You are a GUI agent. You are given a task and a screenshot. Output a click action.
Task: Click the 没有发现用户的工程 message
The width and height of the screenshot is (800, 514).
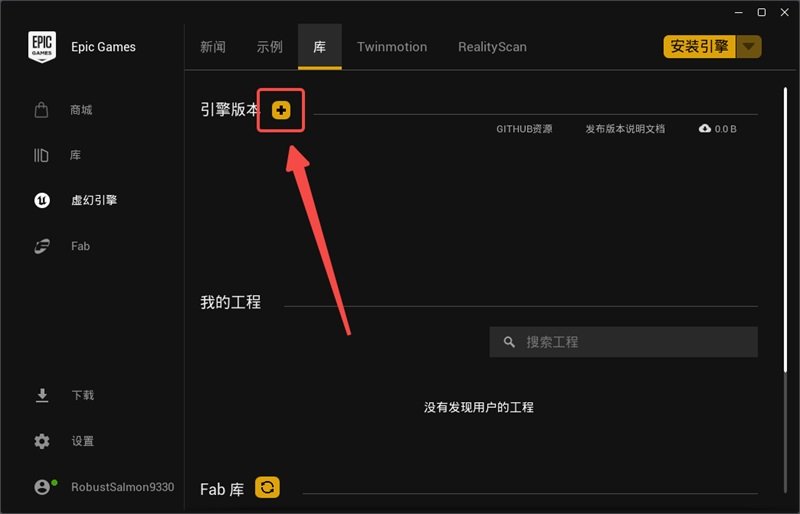(479, 407)
